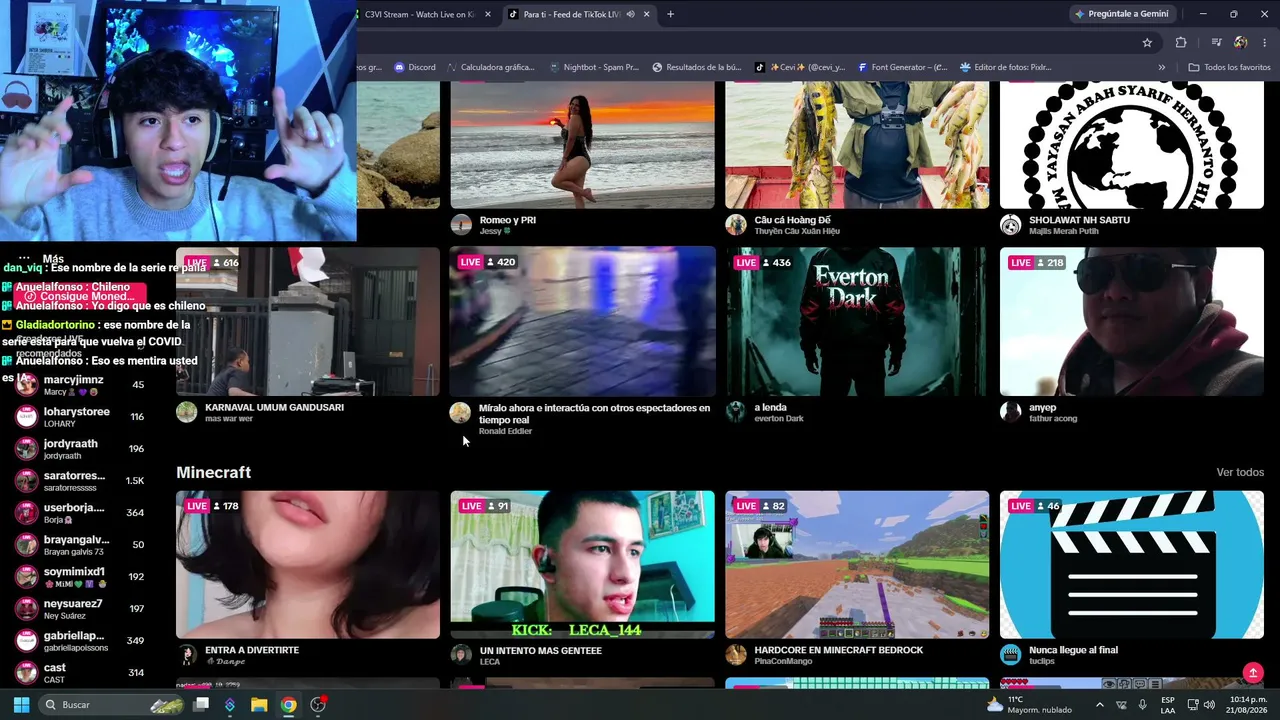Close the C3VI Stream tab

point(488,14)
